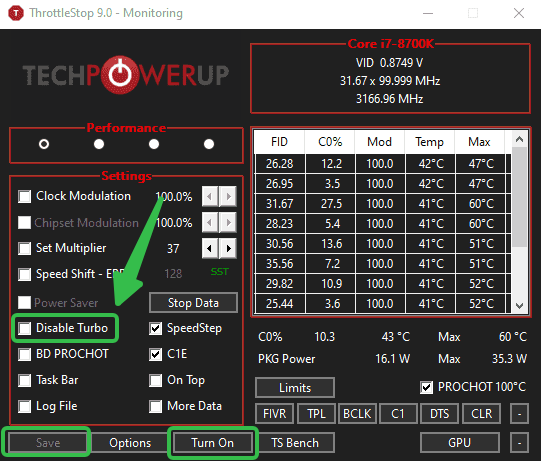Click the C1 button
The height and width of the screenshot is (461, 541).
(x=398, y=413)
